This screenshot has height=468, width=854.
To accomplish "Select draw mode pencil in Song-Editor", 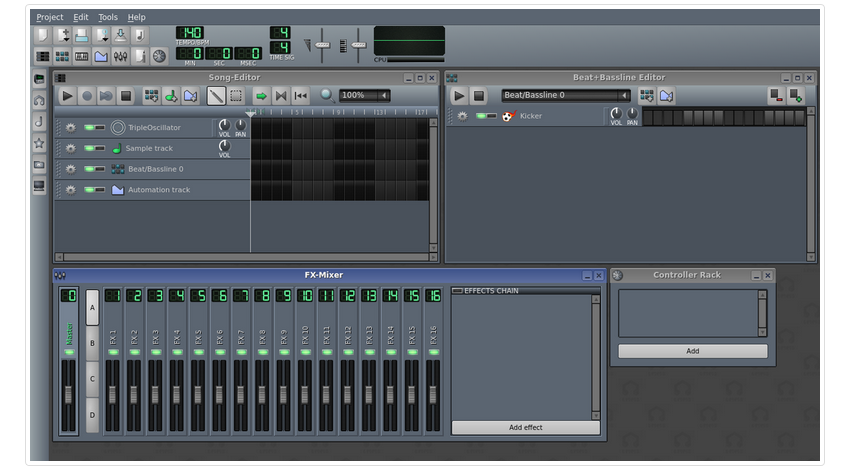I will click(216, 96).
